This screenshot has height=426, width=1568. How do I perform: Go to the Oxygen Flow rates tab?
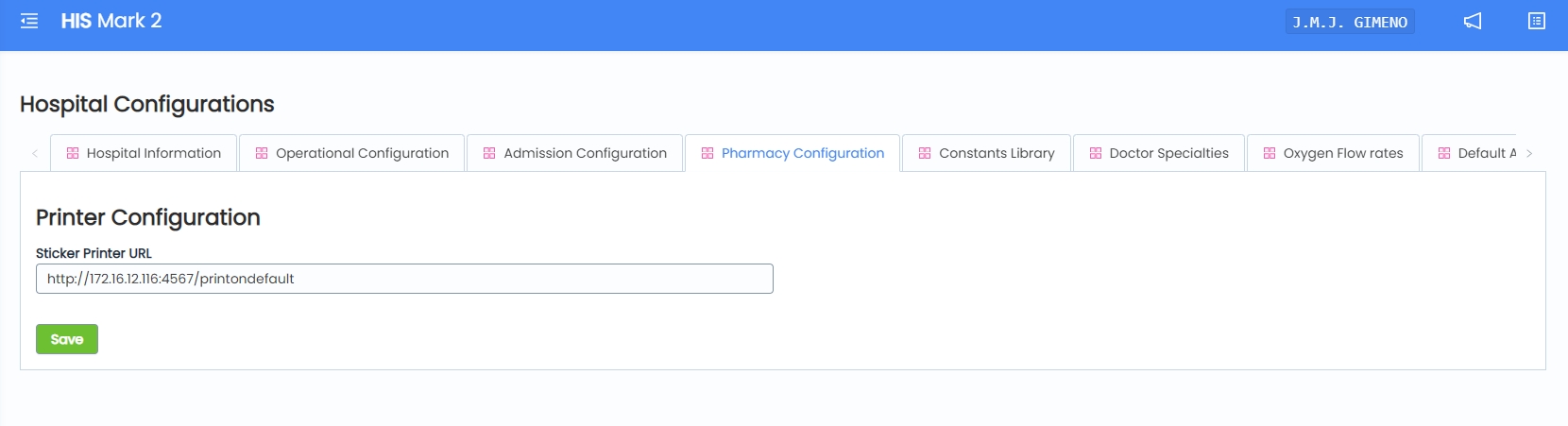(1342, 153)
